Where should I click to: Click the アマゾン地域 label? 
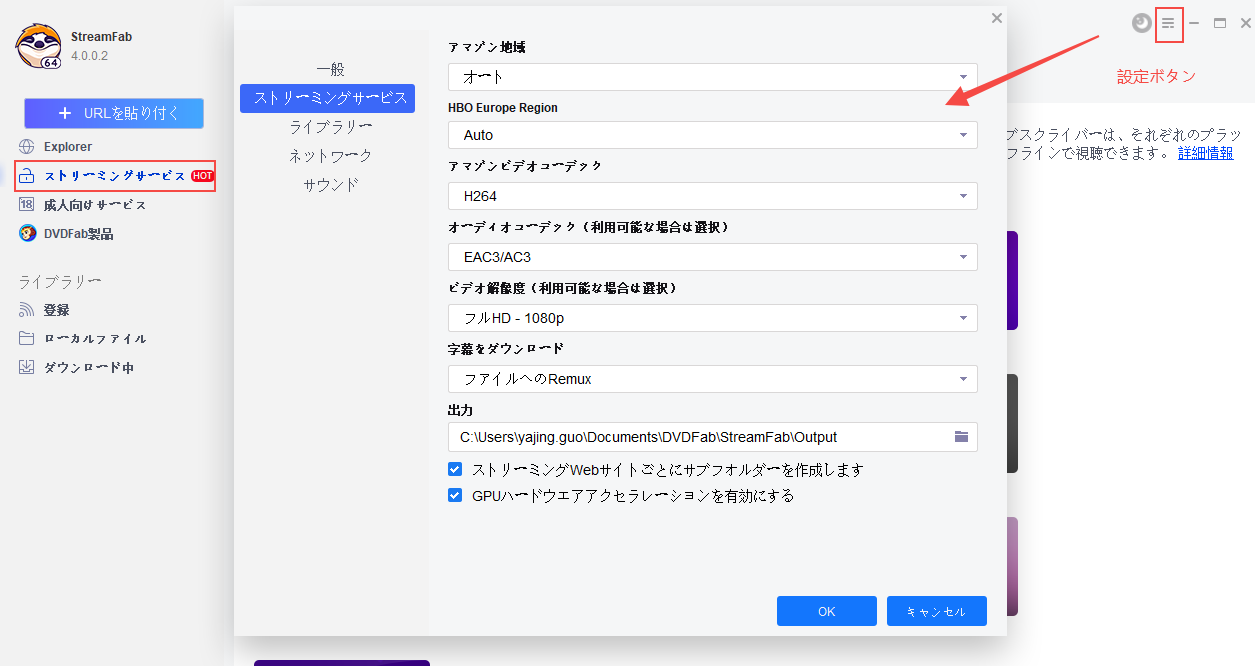click(x=487, y=47)
